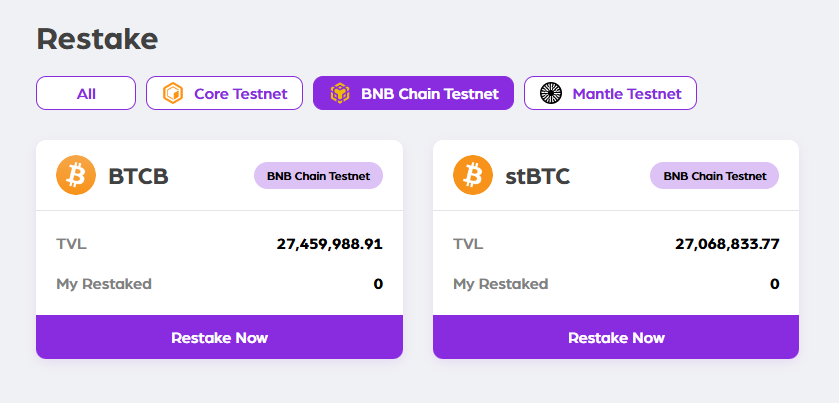Screen dimensions: 839x403
Task: Click the BTCB token name
Action: pos(138,176)
